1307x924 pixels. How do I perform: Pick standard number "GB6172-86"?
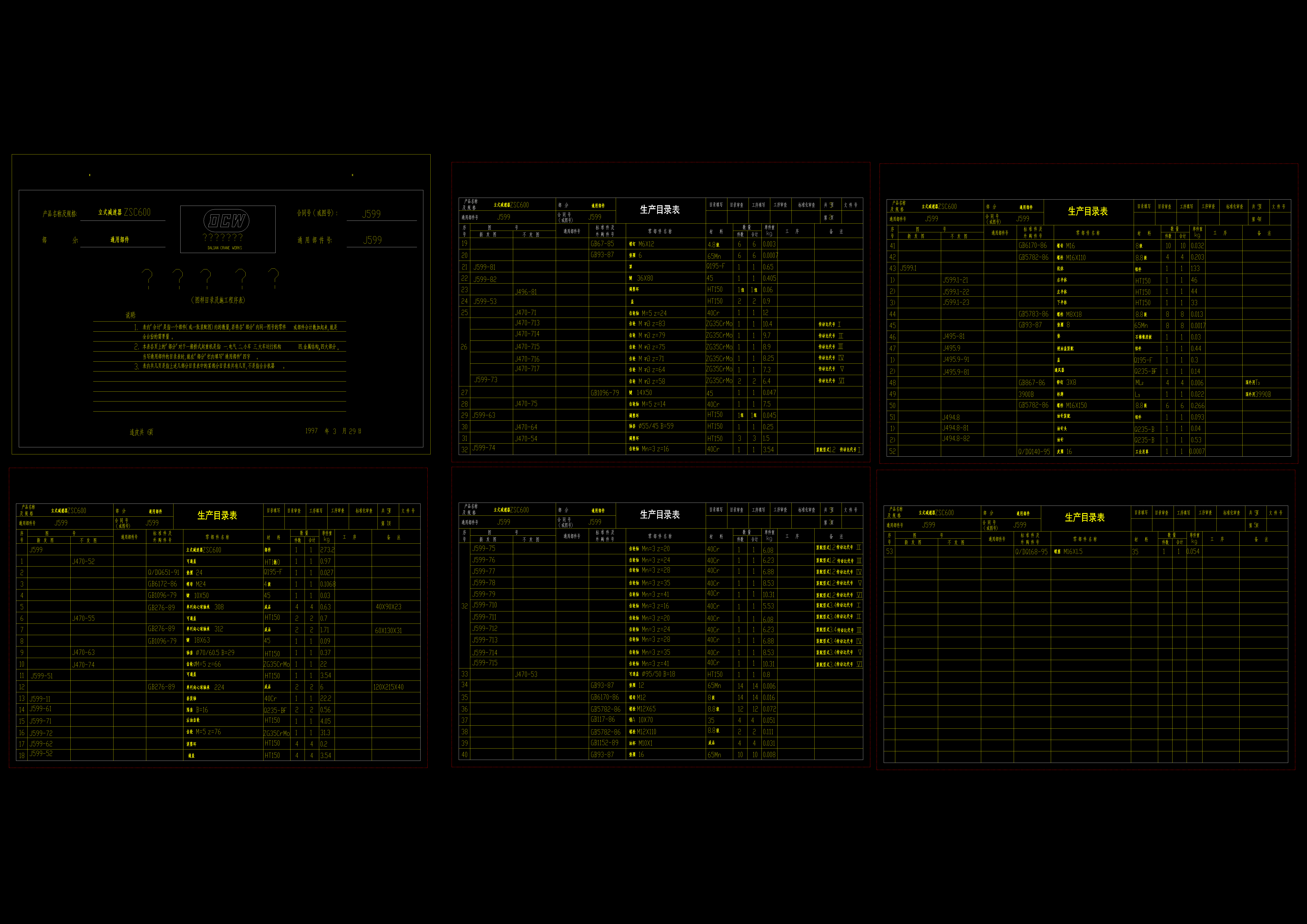(x=162, y=583)
